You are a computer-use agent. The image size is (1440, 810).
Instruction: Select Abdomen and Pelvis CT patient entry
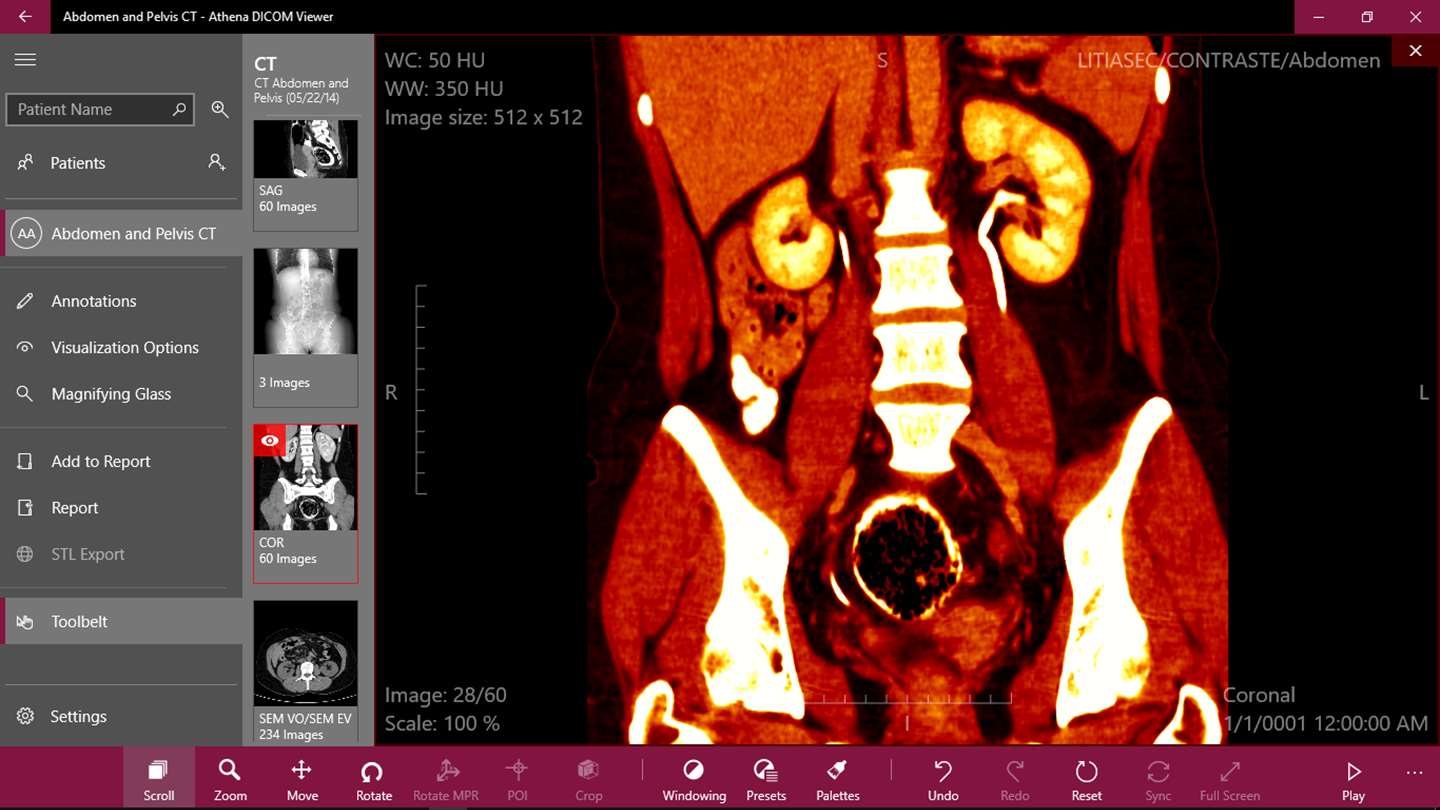tap(121, 234)
